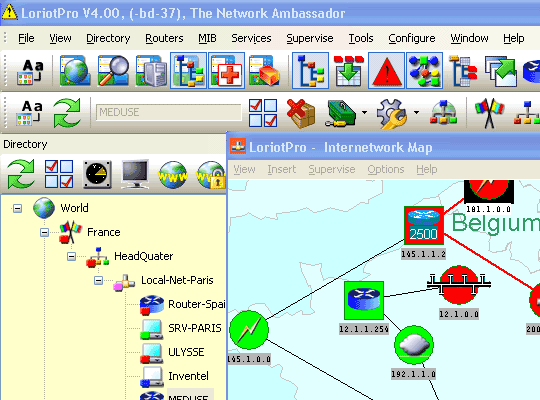Toggle the blue tree hierarchy icon

coord(310,71)
